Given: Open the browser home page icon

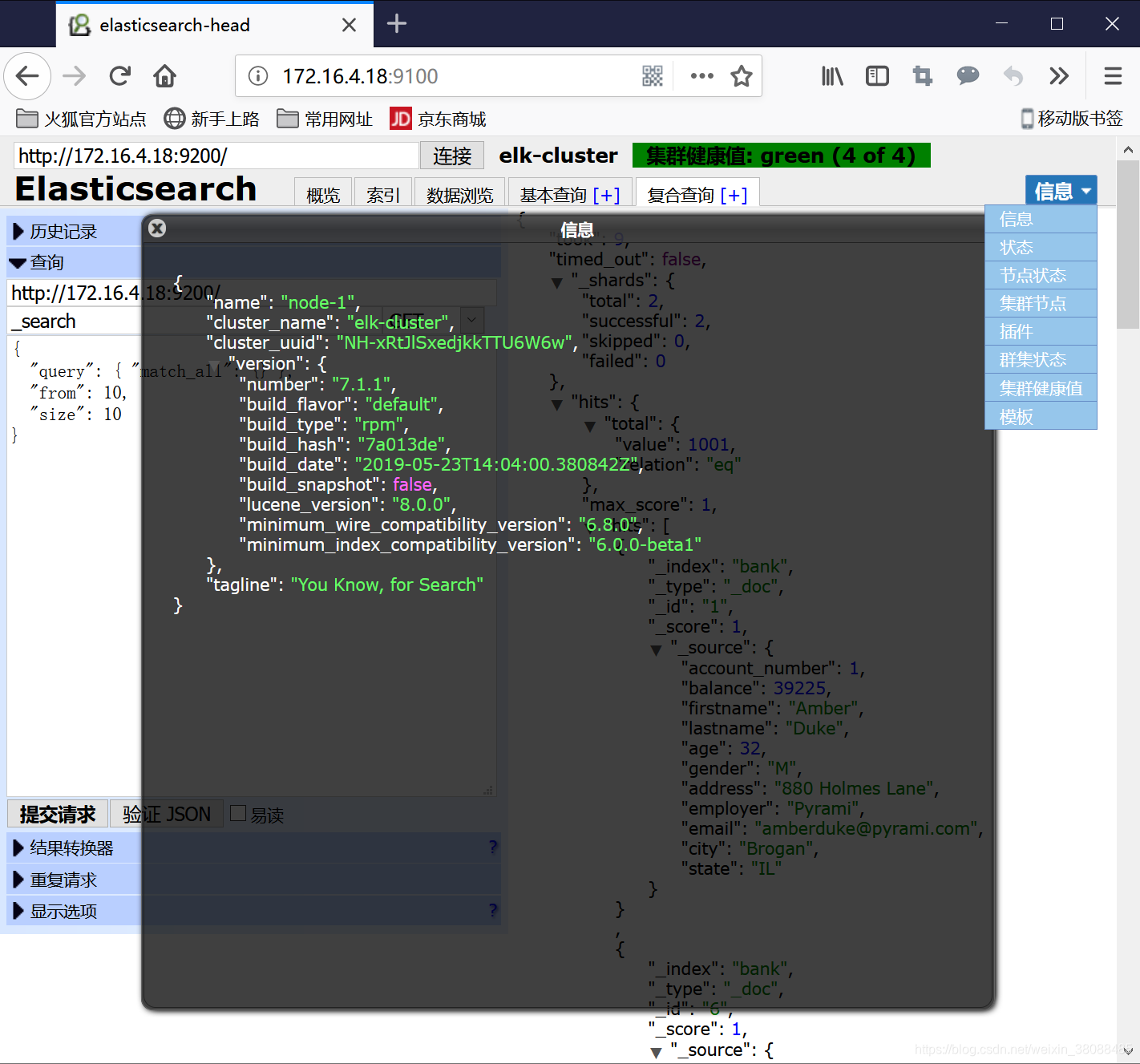Looking at the screenshot, I should point(165,76).
